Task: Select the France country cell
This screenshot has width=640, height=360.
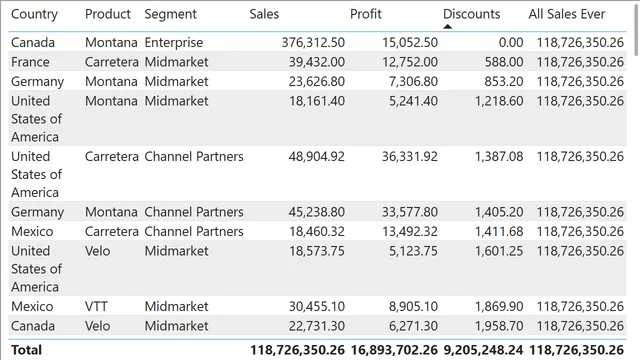Action: click(30, 62)
